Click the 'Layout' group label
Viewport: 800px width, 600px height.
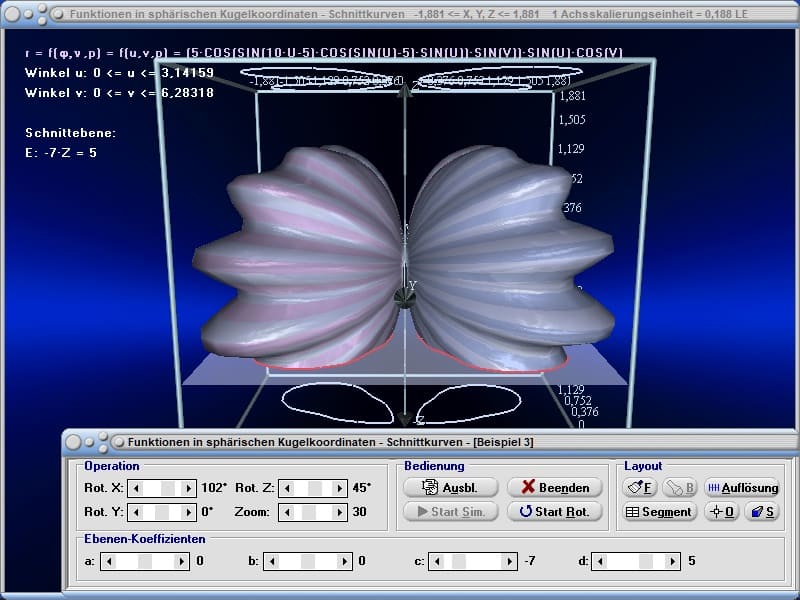(x=643, y=466)
